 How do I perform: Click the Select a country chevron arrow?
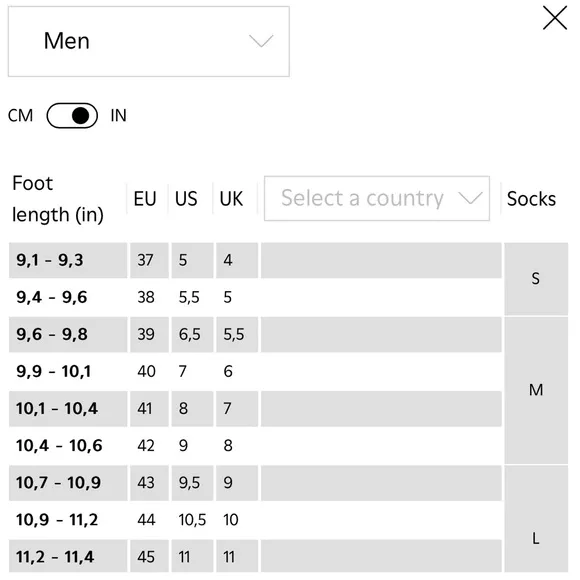470,198
